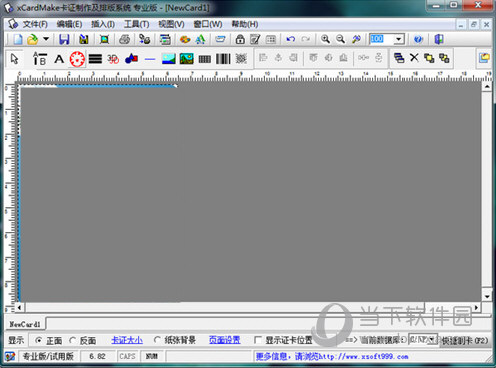Open the 工具(T) menu
Screen dimensions: 496x368
(x=136, y=24)
